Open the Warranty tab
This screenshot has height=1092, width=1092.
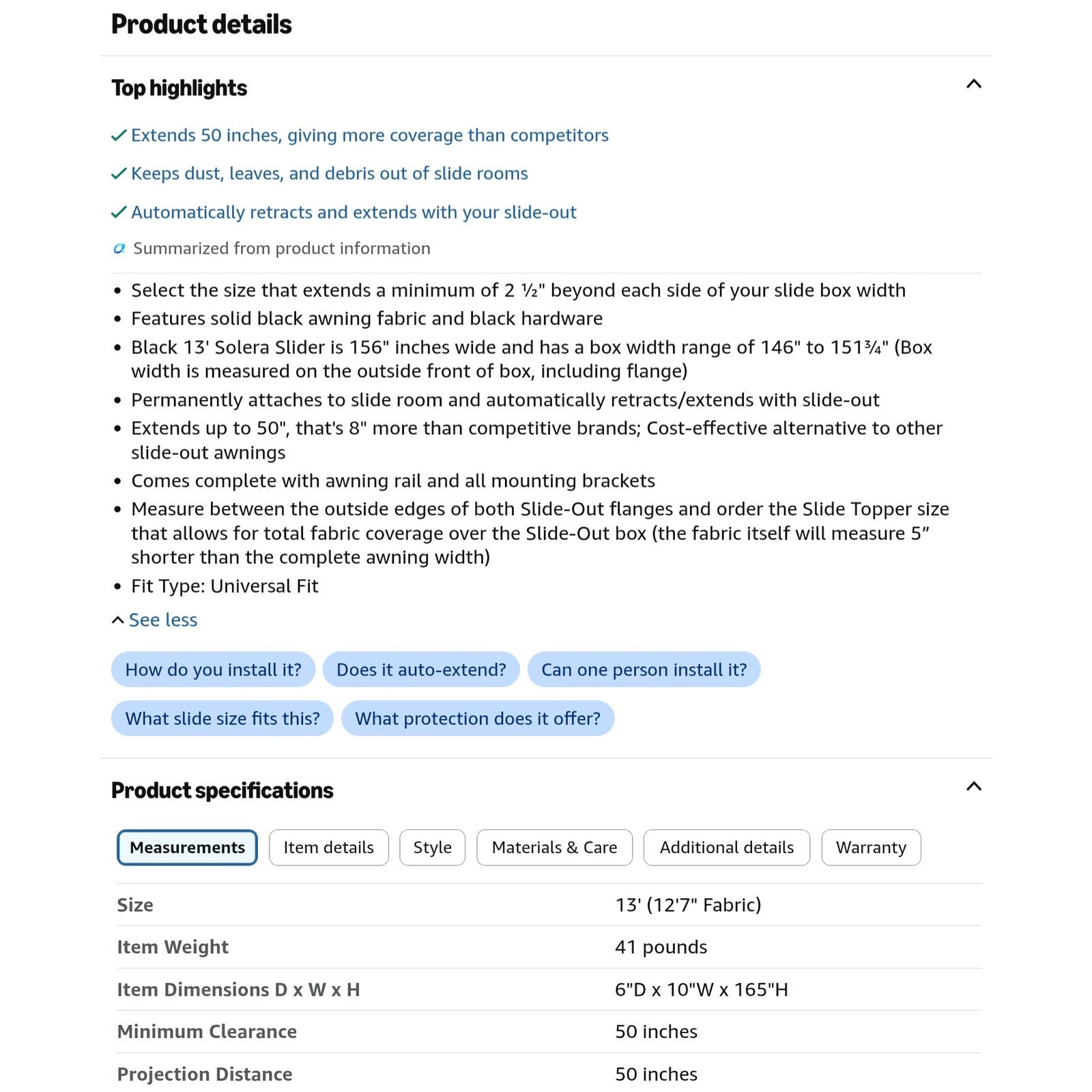pos(871,848)
